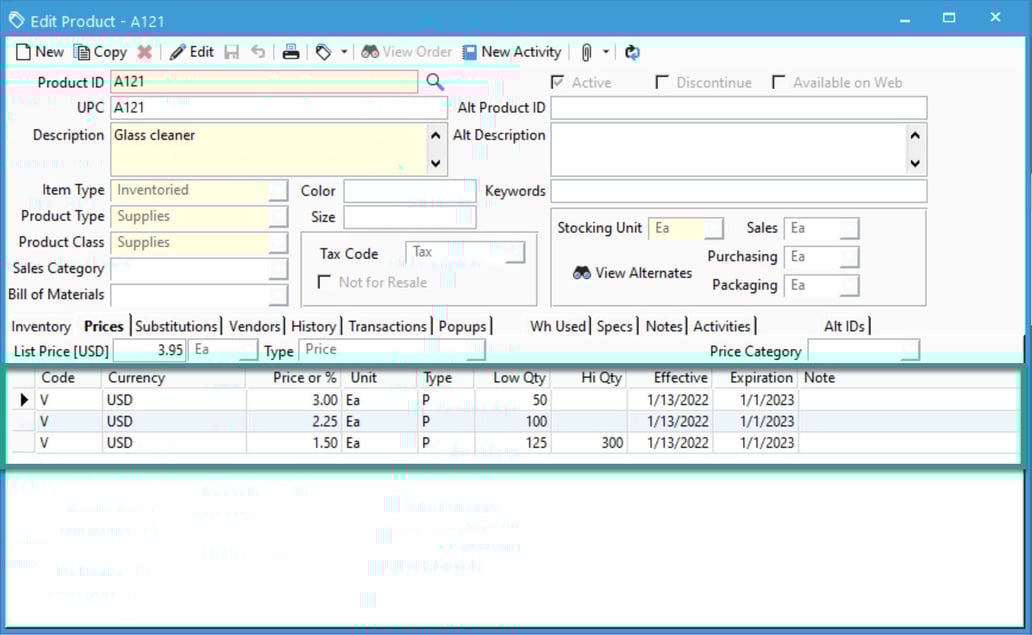Attach a file with the paperclip icon
Viewport: 1032px width, 635px height.
click(x=585, y=51)
